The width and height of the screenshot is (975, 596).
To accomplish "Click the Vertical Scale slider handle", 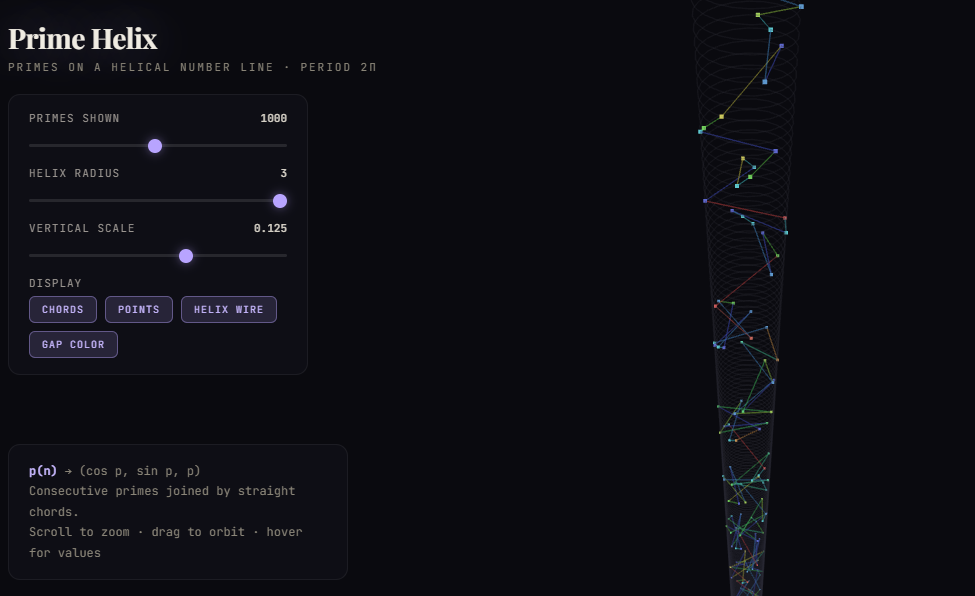I will click(x=186, y=256).
